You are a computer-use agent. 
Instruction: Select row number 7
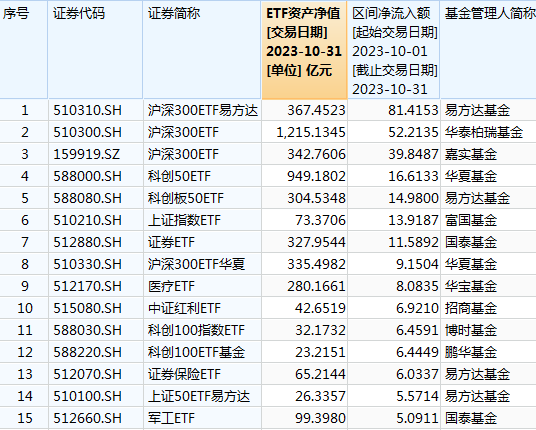pos(25,242)
